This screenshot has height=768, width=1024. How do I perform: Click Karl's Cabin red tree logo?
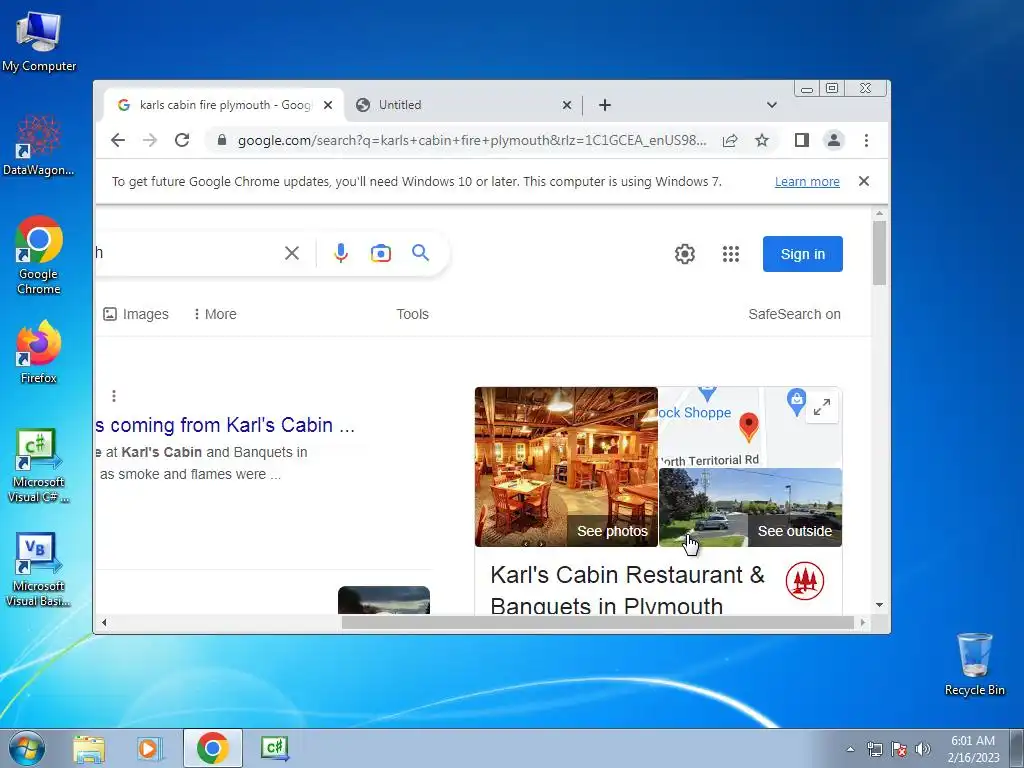click(805, 581)
